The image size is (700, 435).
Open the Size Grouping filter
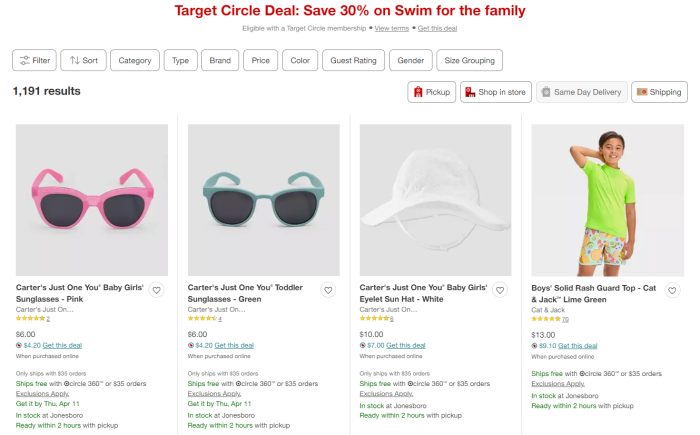(x=469, y=60)
